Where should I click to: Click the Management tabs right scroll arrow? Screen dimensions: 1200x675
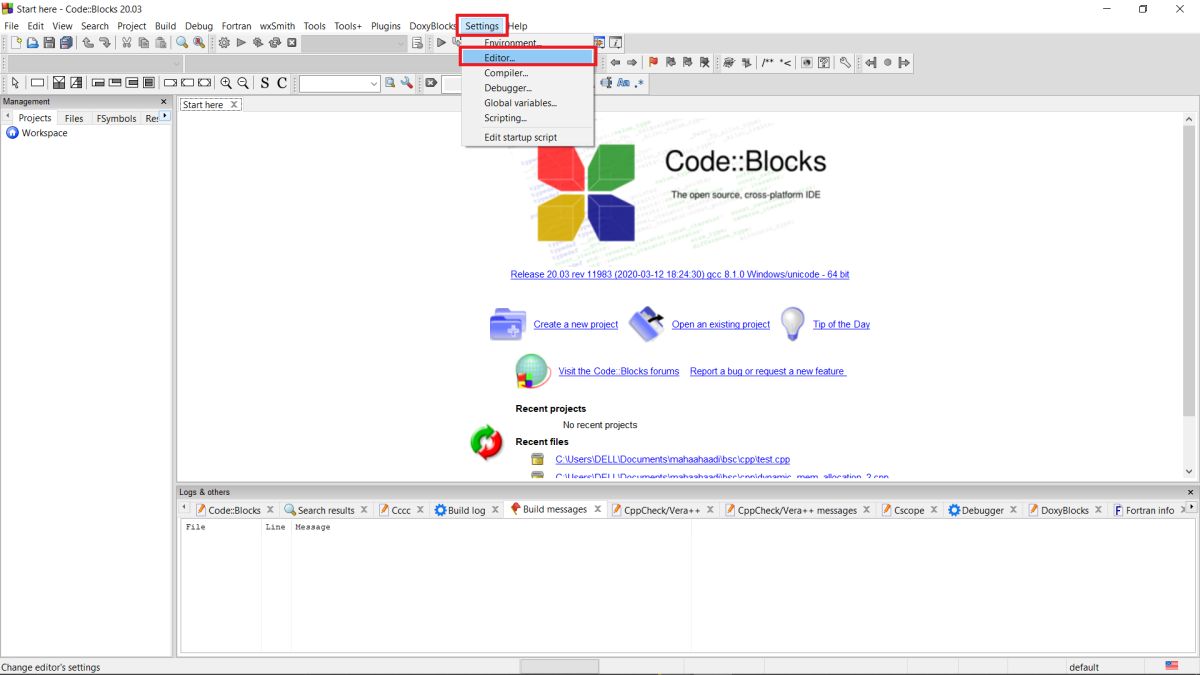click(165, 116)
